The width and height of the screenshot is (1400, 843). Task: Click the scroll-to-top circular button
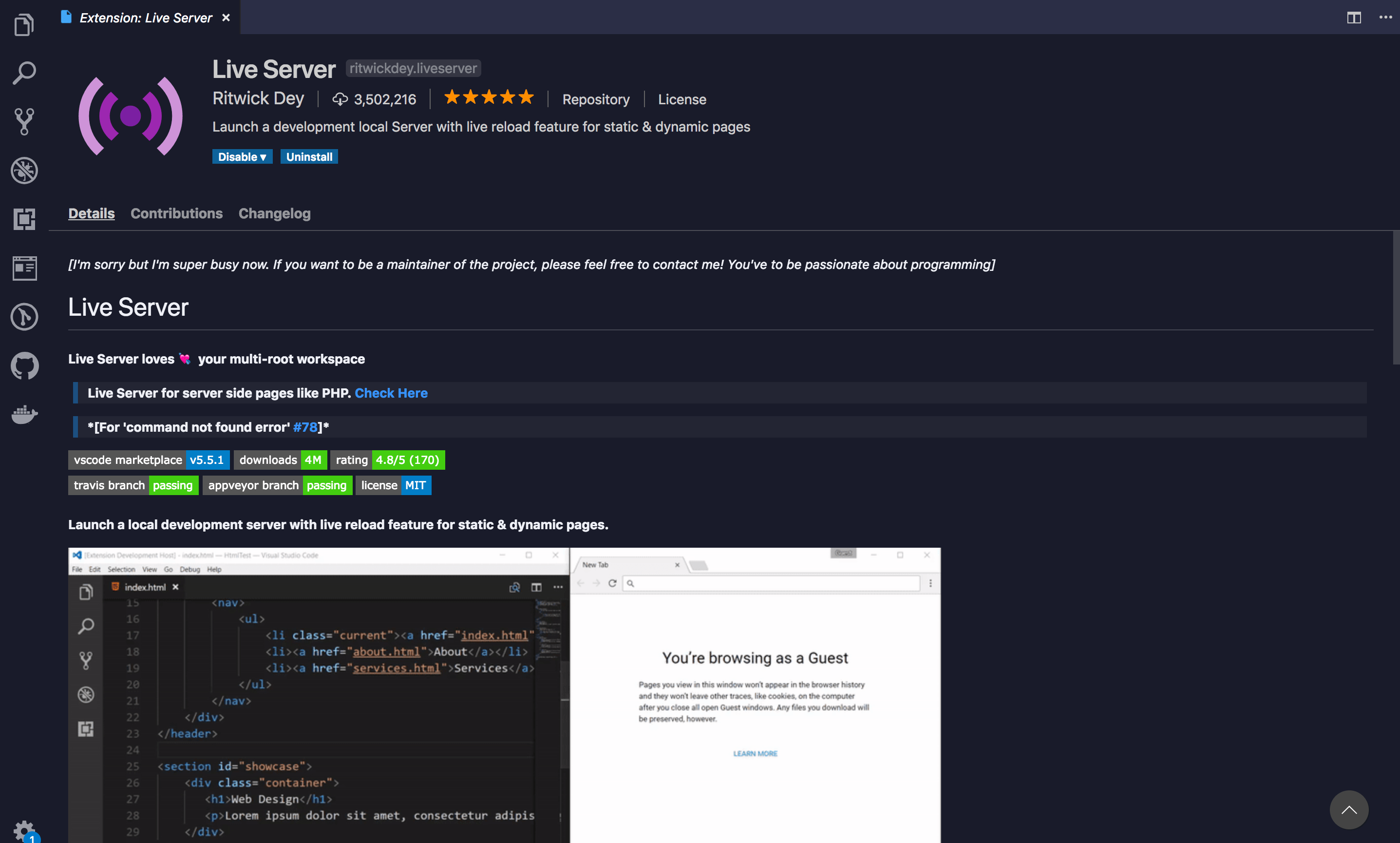click(x=1349, y=810)
